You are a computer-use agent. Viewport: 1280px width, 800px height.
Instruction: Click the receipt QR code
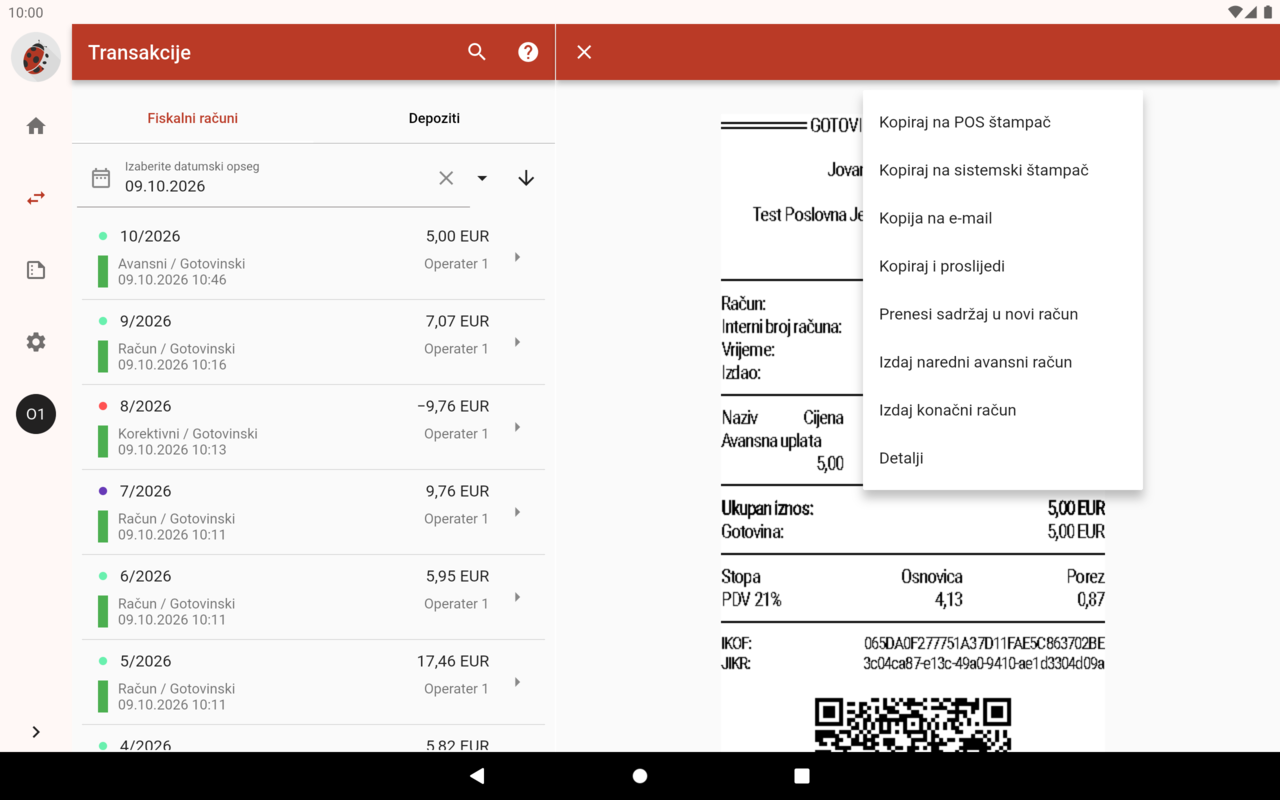click(x=913, y=725)
